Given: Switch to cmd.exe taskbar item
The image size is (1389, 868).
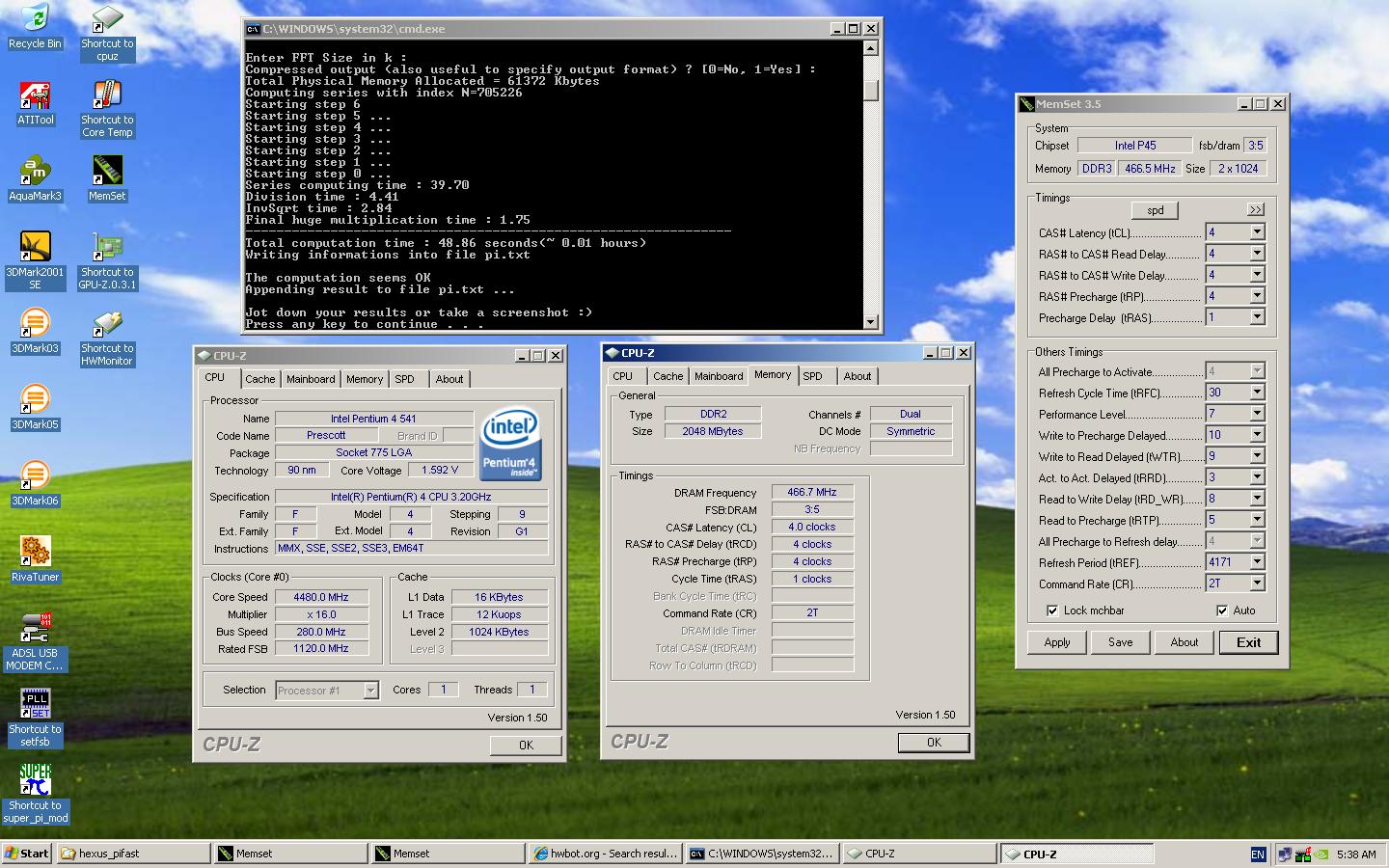Looking at the screenshot, I should click(763, 854).
